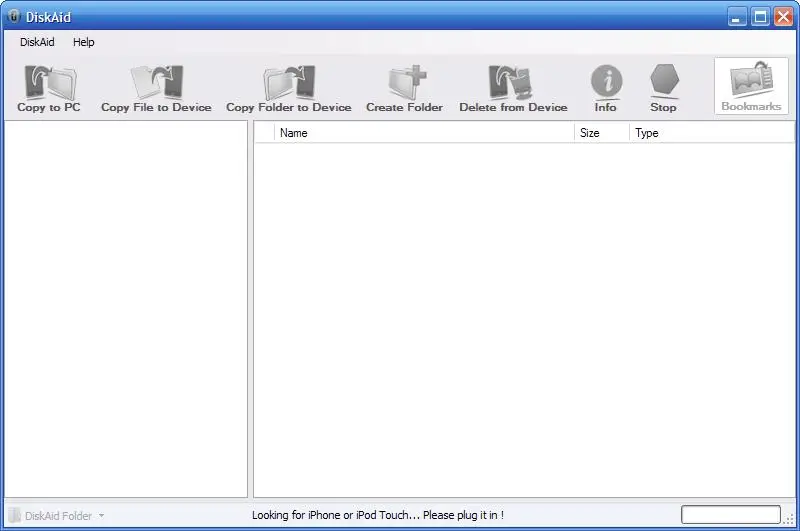Choose Copy Folder to Device icon

click(289, 83)
